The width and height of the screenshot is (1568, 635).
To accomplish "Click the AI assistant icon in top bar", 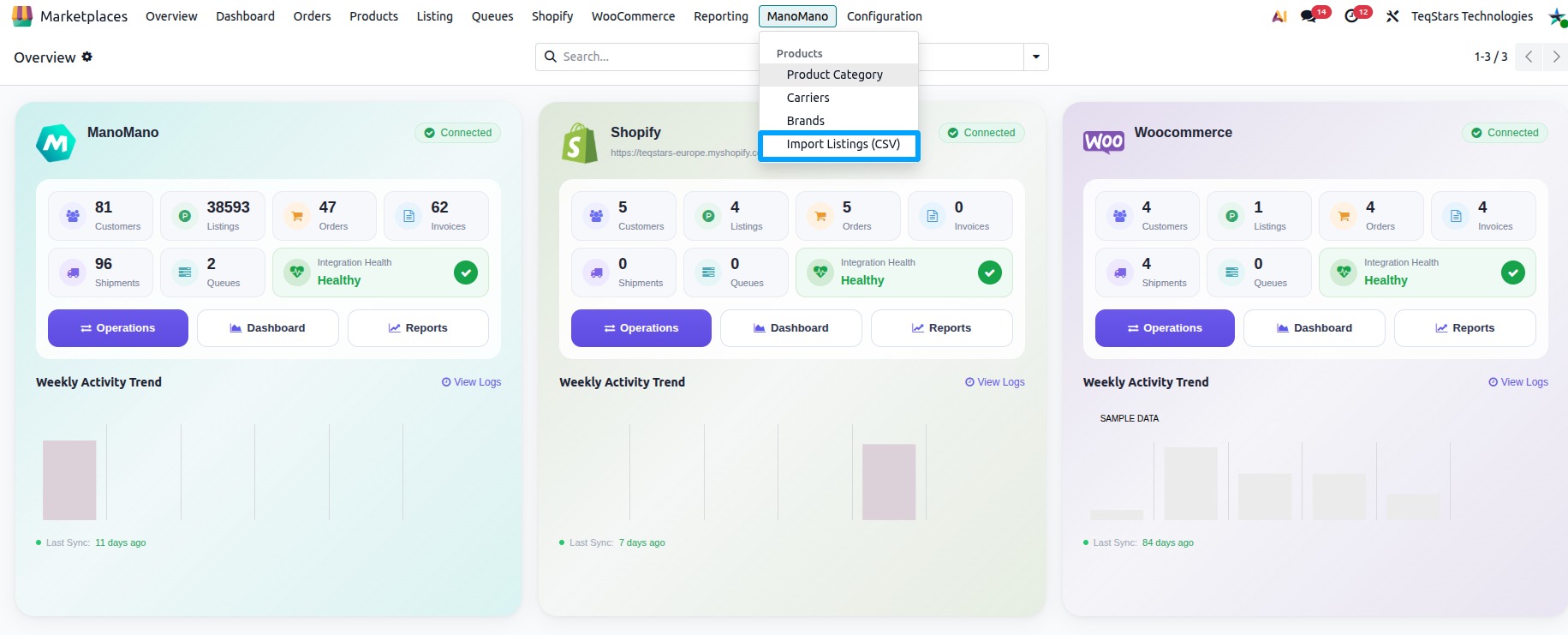I will pyautogui.click(x=1279, y=16).
